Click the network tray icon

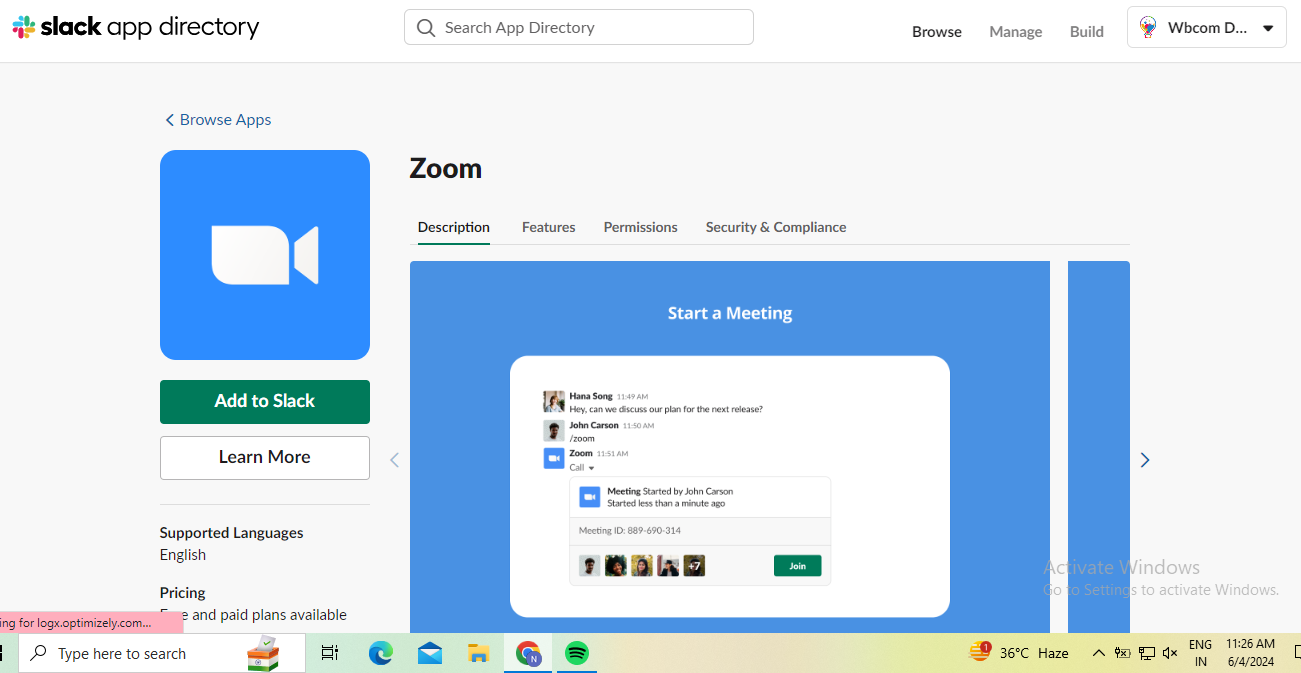(1147, 653)
